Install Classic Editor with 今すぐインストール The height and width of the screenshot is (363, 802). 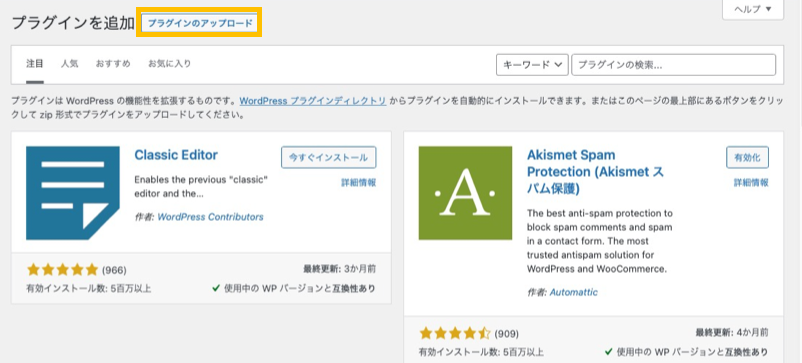tap(328, 157)
